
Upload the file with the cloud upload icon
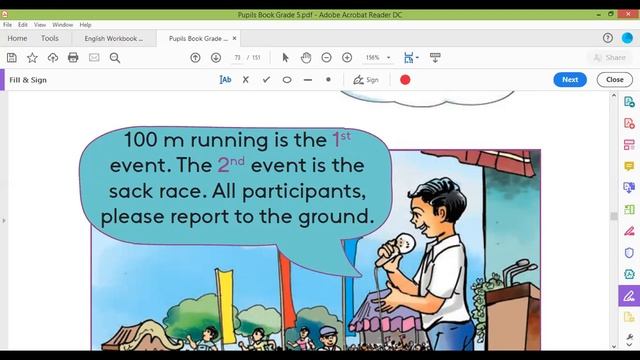(x=53, y=58)
